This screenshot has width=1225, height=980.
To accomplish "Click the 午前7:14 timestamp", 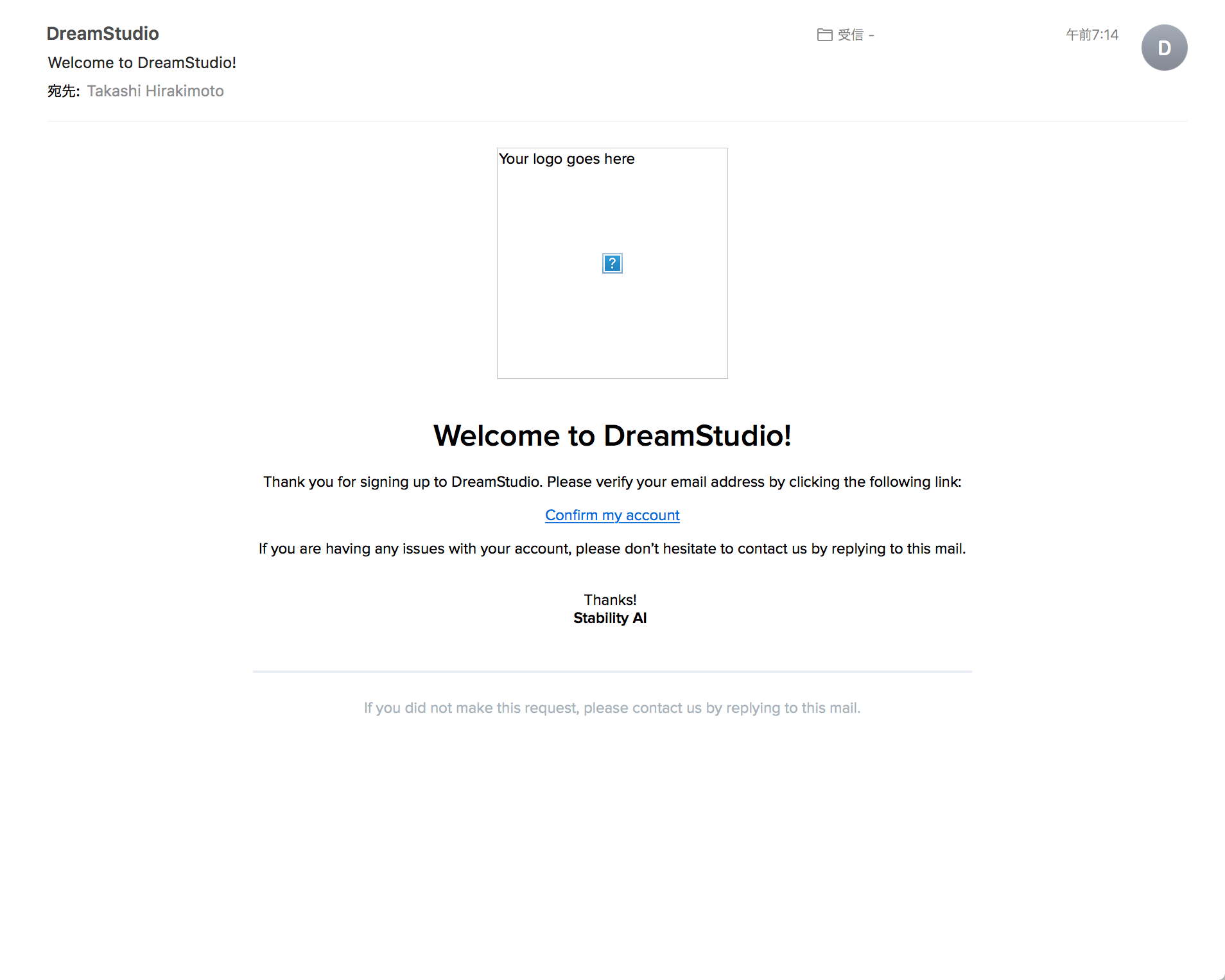I will pyautogui.click(x=1092, y=35).
